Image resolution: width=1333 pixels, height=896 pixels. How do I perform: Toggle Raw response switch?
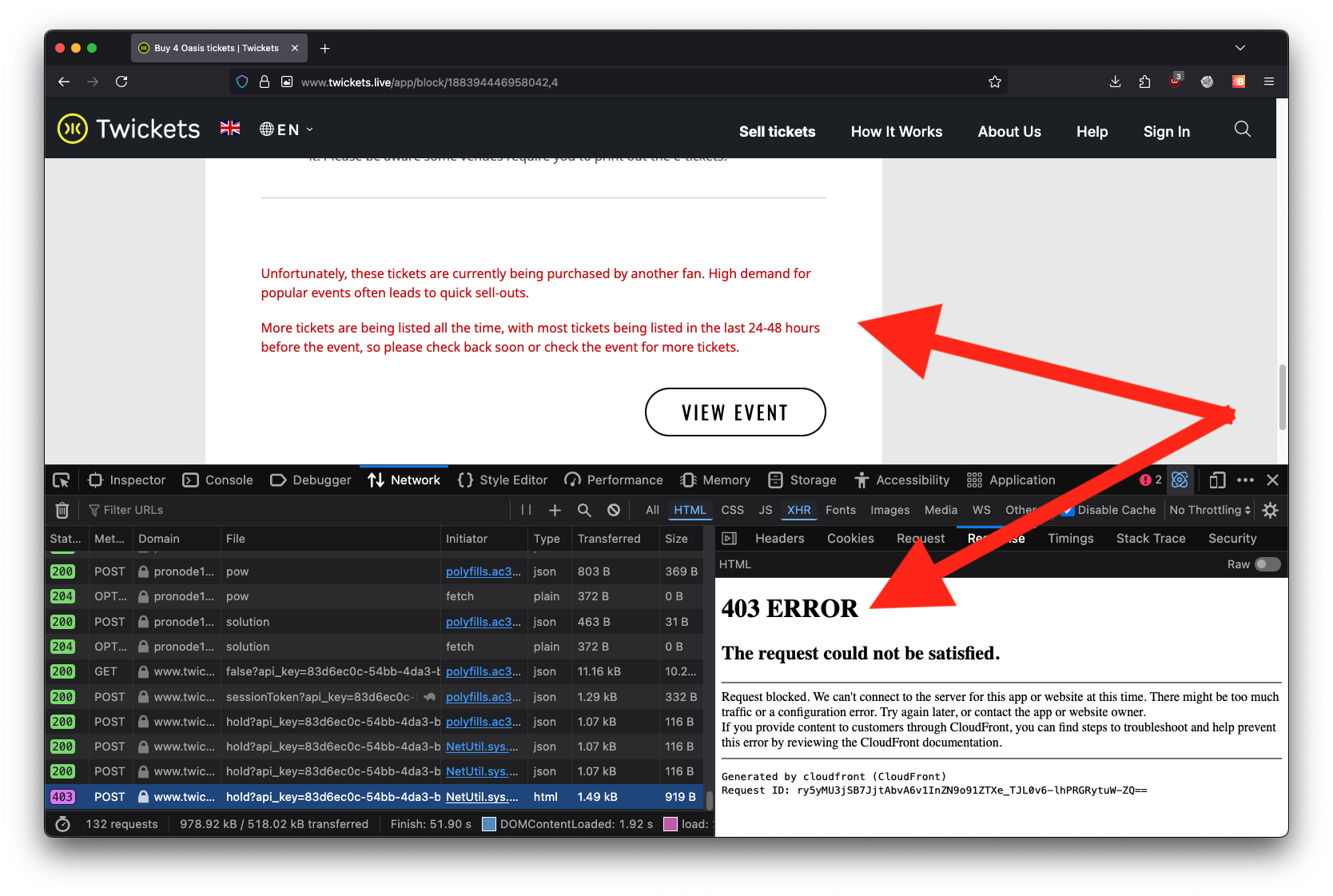1267,564
